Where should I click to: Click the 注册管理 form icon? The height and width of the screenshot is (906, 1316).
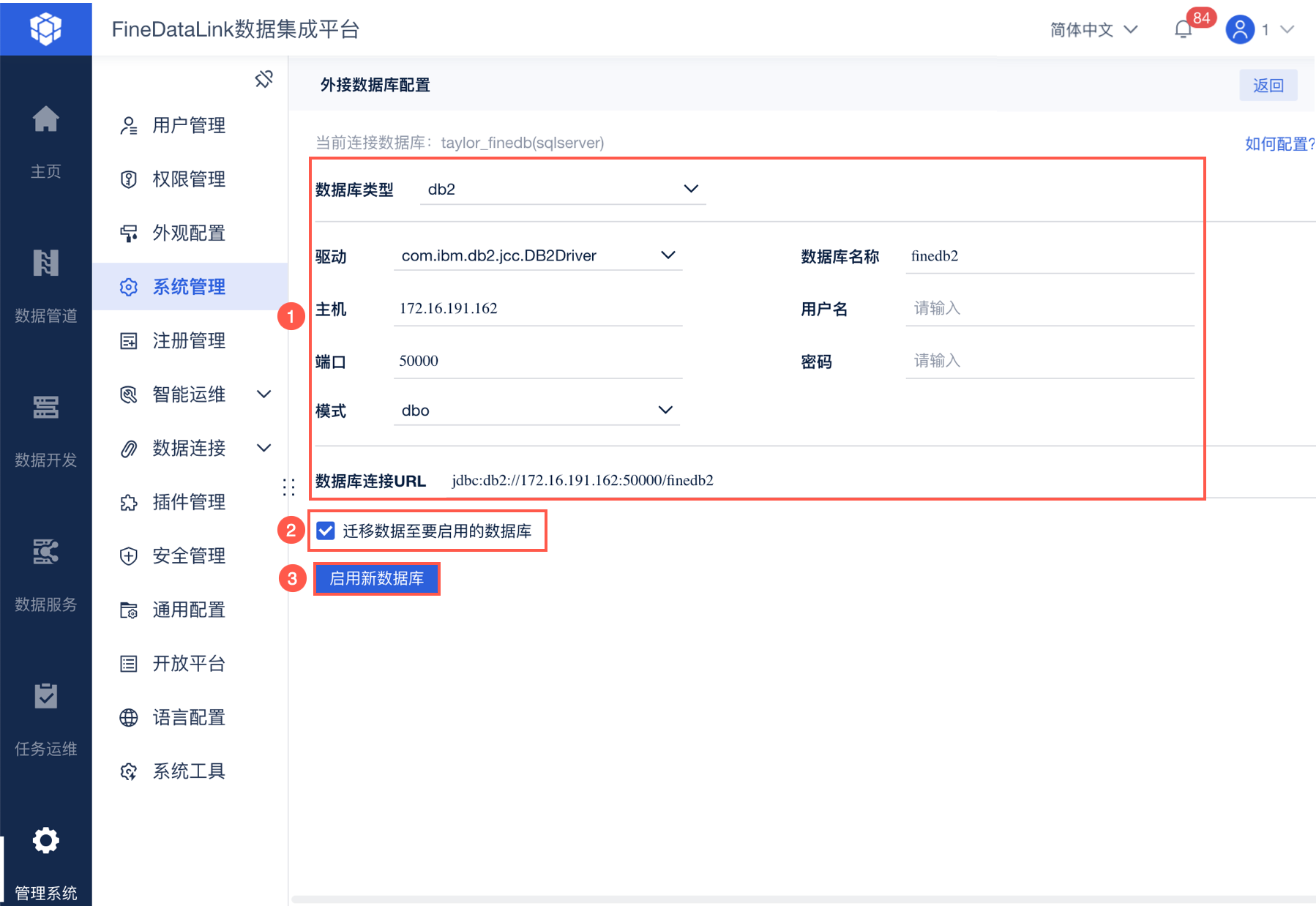coord(129,341)
